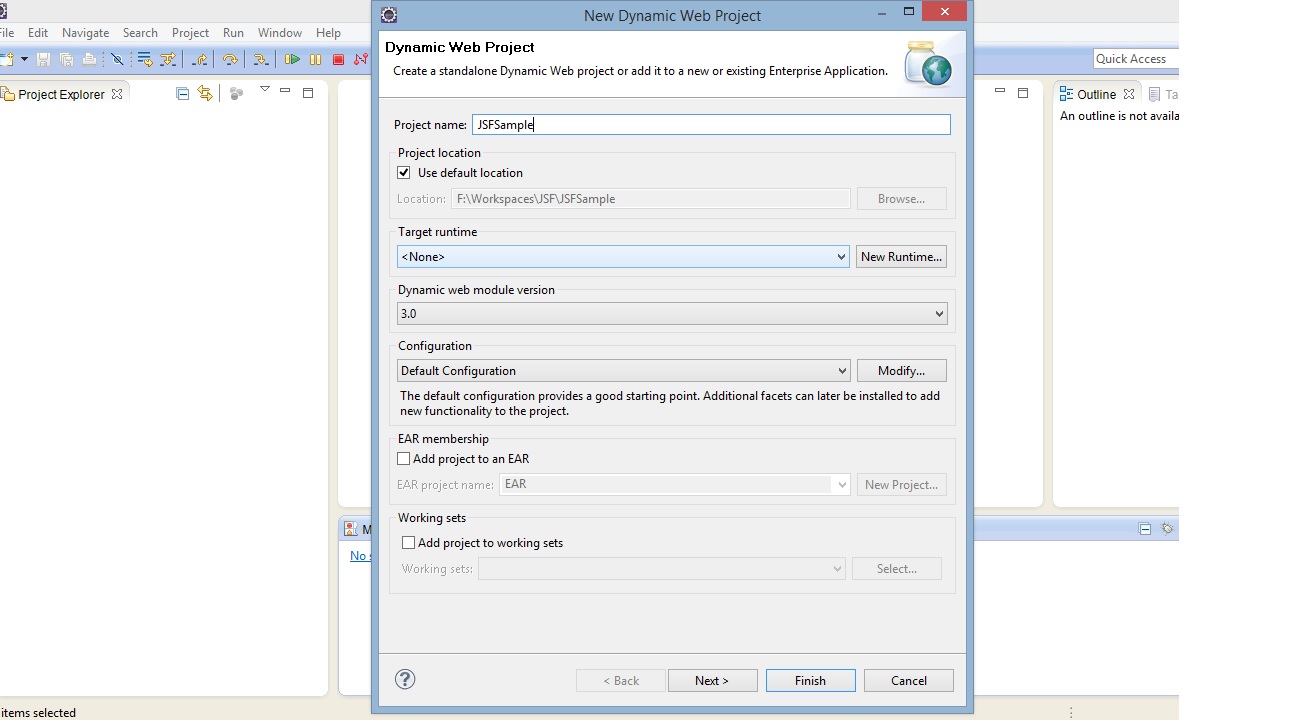Open the Navigate menu

click(85, 33)
